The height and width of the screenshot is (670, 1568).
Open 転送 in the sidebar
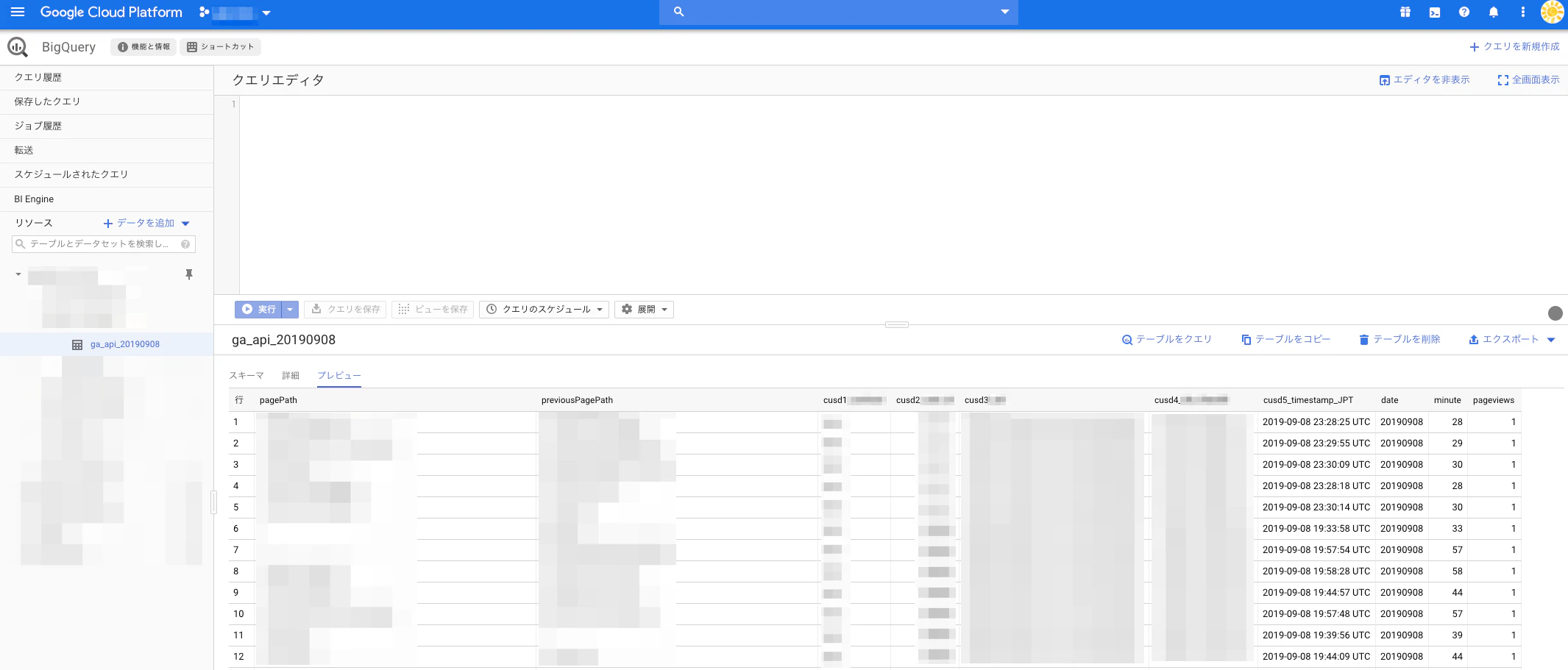(x=107, y=150)
